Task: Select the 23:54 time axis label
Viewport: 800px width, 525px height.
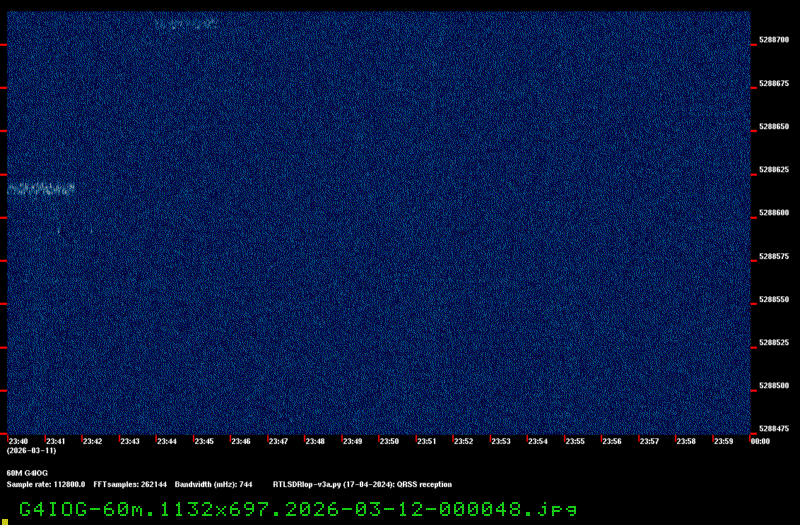Action: [x=538, y=441]
